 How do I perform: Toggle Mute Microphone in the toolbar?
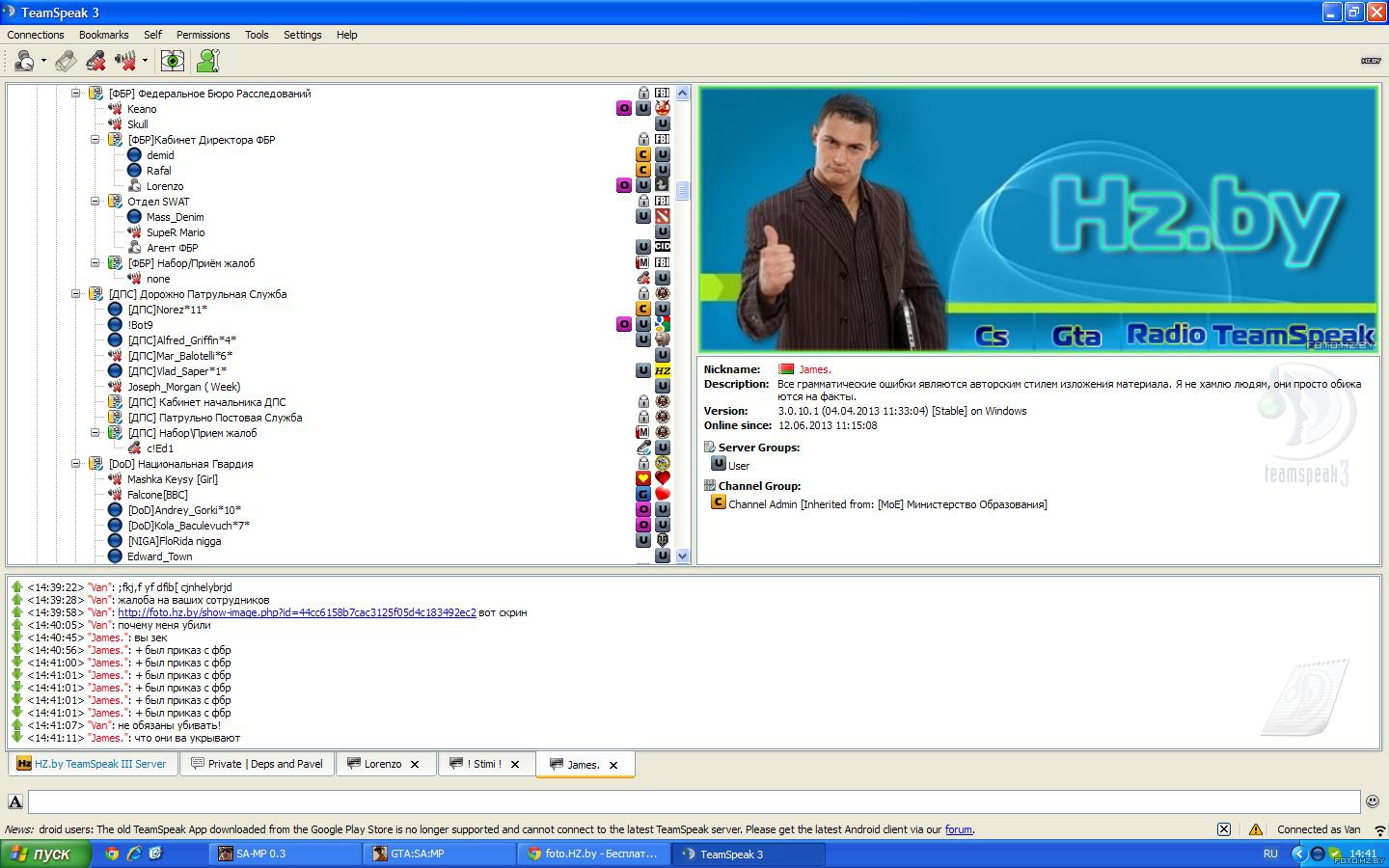pos(95,61)
